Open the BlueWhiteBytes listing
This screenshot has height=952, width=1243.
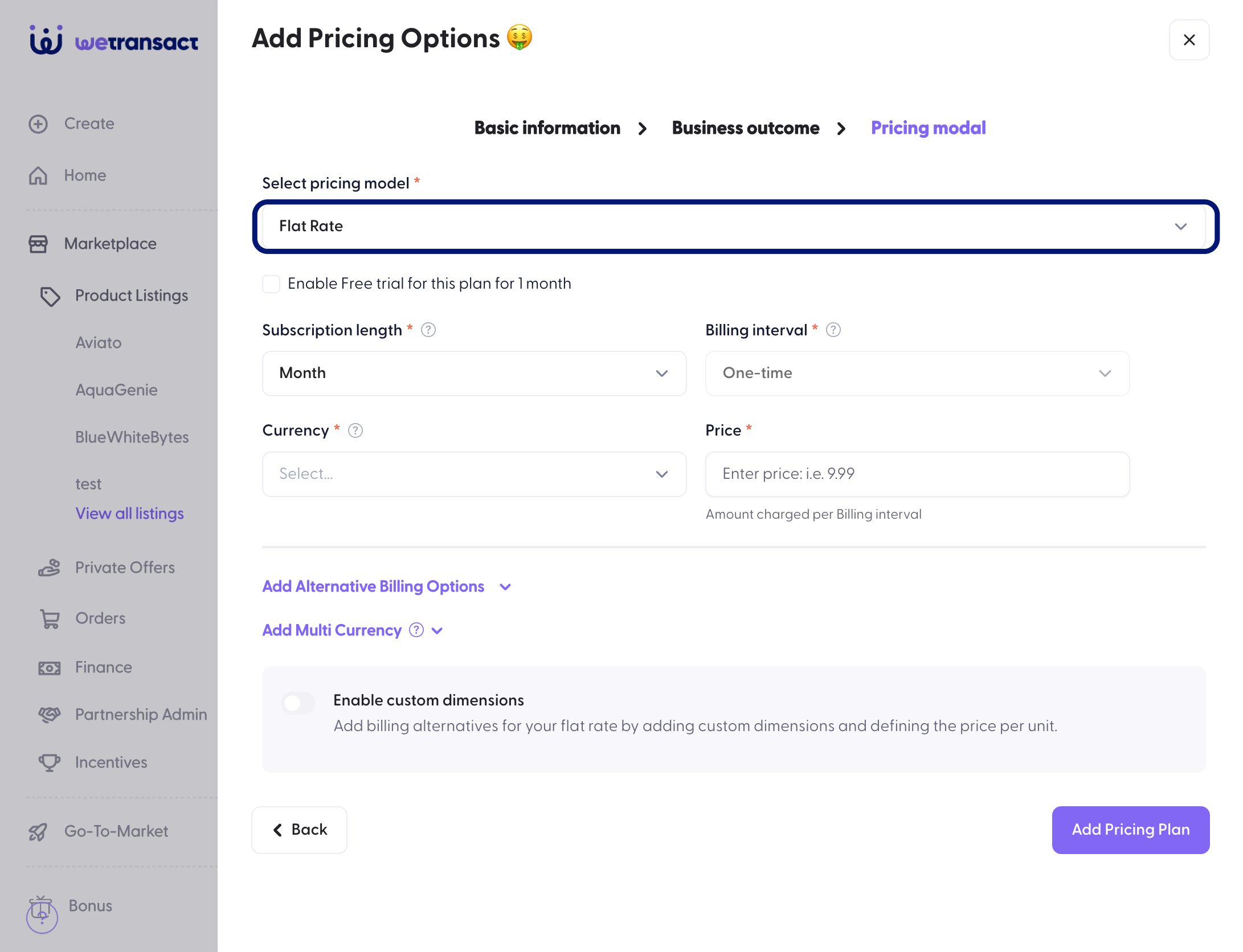(x=132, y=437)
